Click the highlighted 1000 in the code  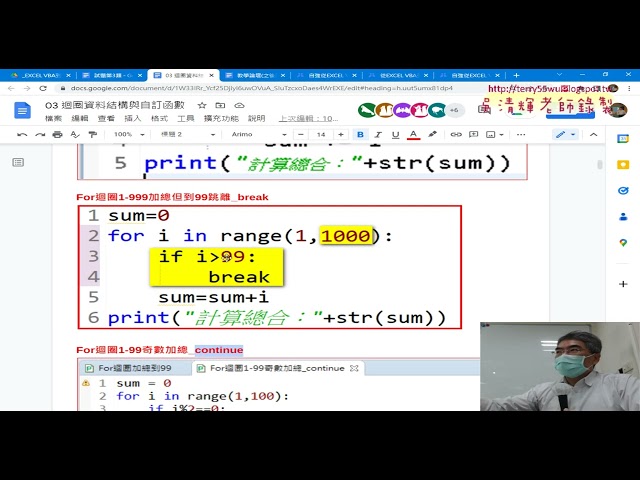346,236
